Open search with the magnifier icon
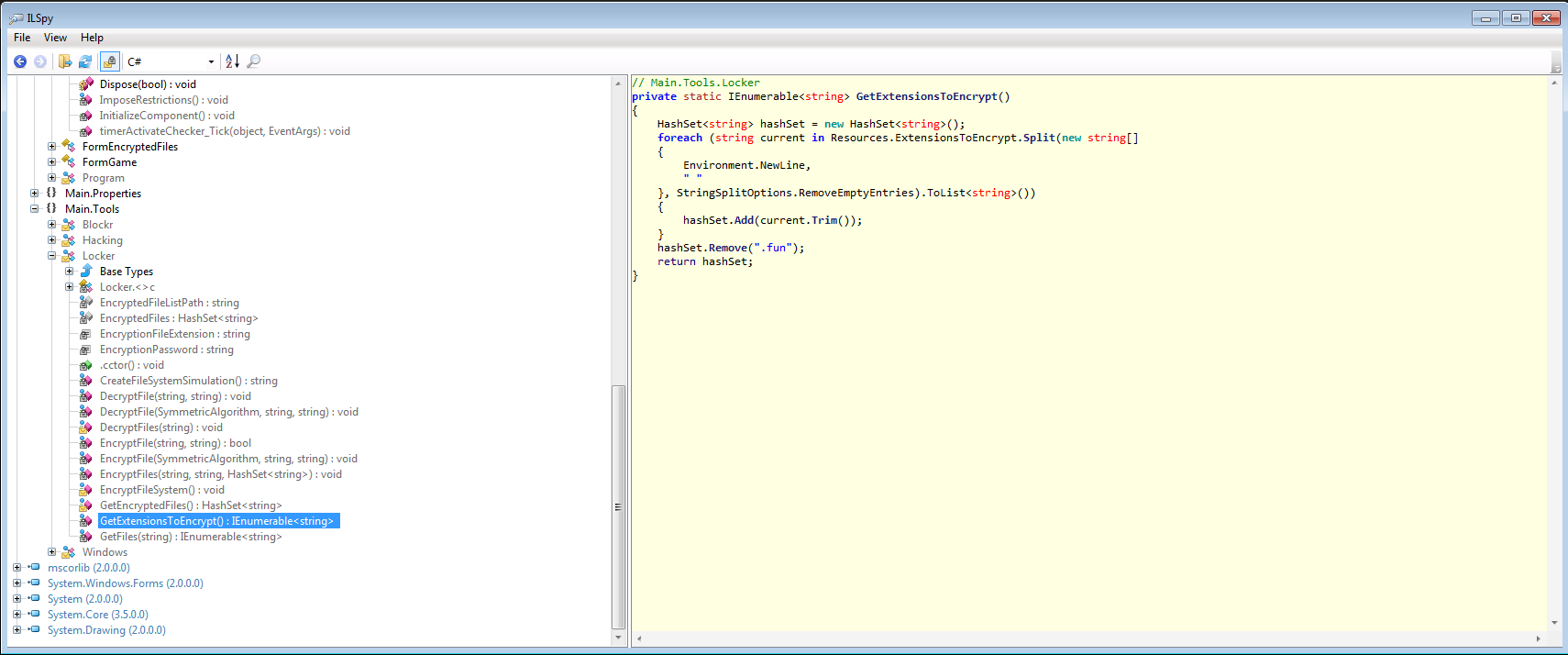This screenshot has width=1568, height=655. pyautogui.click(x=254, y=61)
